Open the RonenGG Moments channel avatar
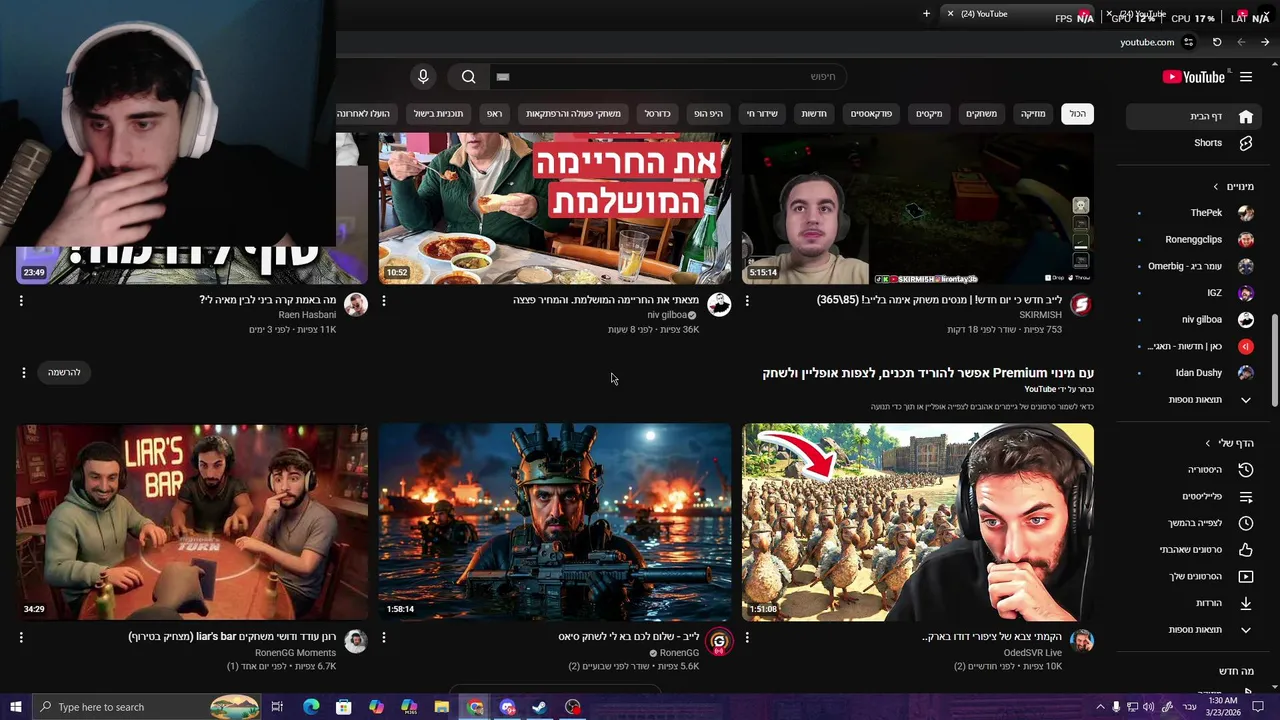 coord(355,641)
